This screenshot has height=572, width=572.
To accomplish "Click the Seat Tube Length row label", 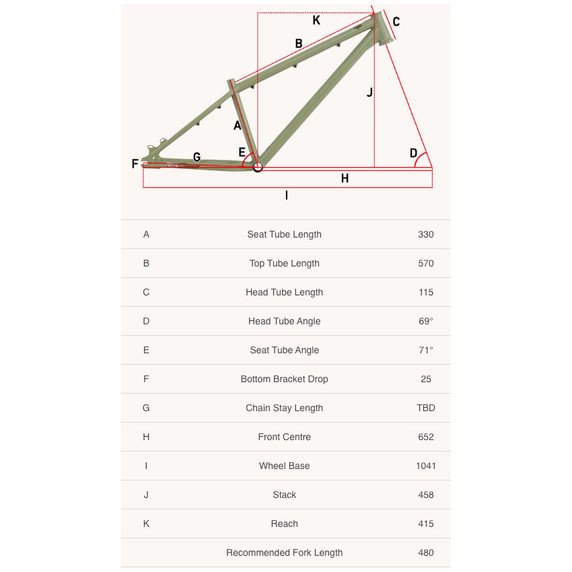I will tap(284, 235).
